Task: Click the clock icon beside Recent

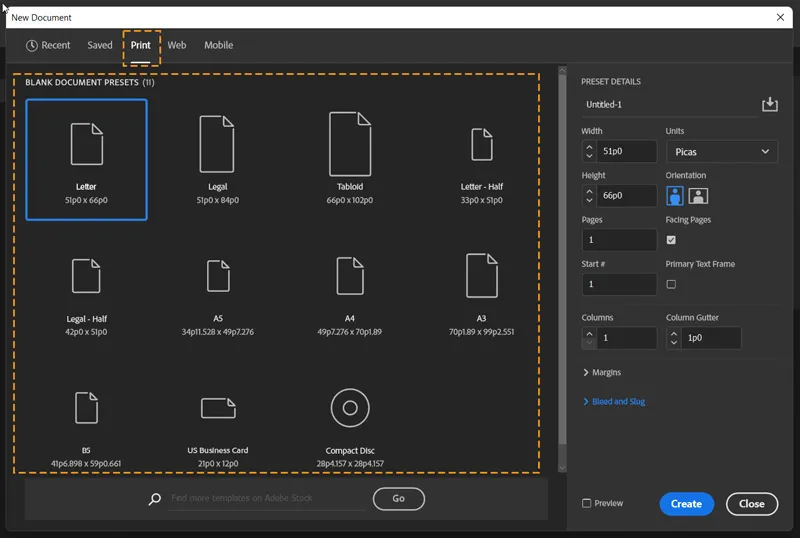Action: click(x=32, y=45)
